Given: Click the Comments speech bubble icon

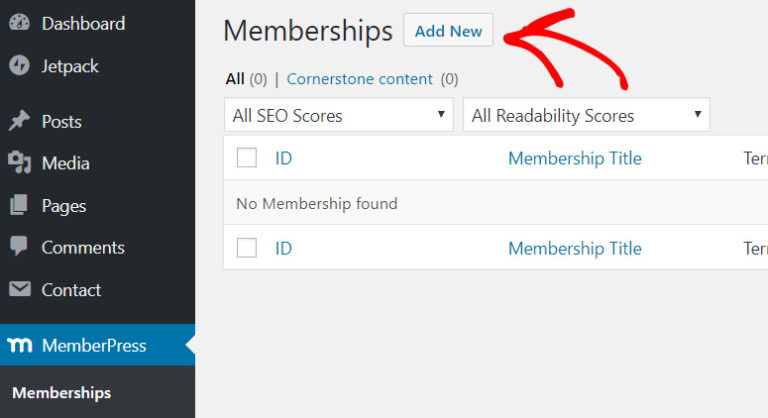Looking at the screenshot, I should tap(19, 247).
